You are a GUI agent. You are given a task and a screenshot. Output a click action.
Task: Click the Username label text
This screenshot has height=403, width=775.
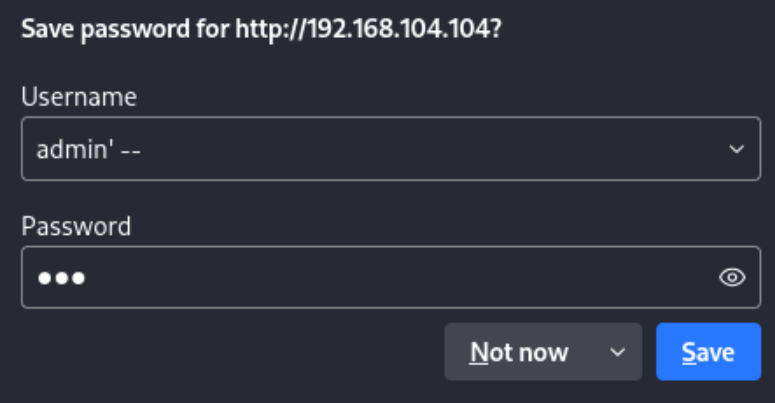click(x=79, y=97)
